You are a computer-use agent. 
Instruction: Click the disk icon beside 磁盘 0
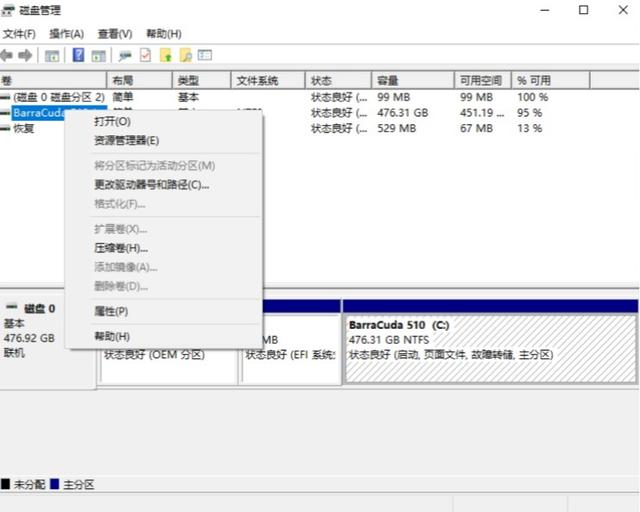pos(12,307)
